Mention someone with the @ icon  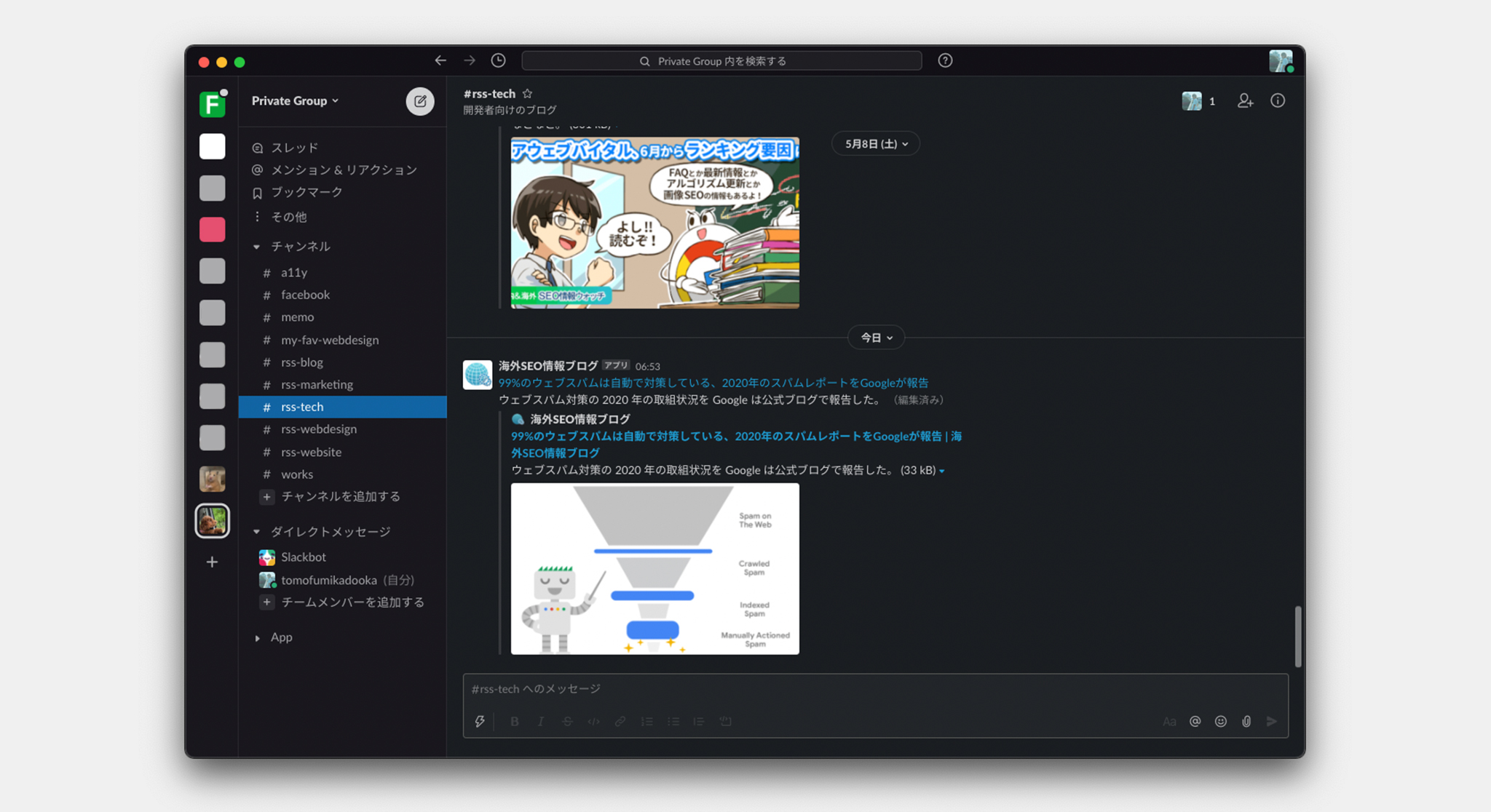tap(1195, 721)
